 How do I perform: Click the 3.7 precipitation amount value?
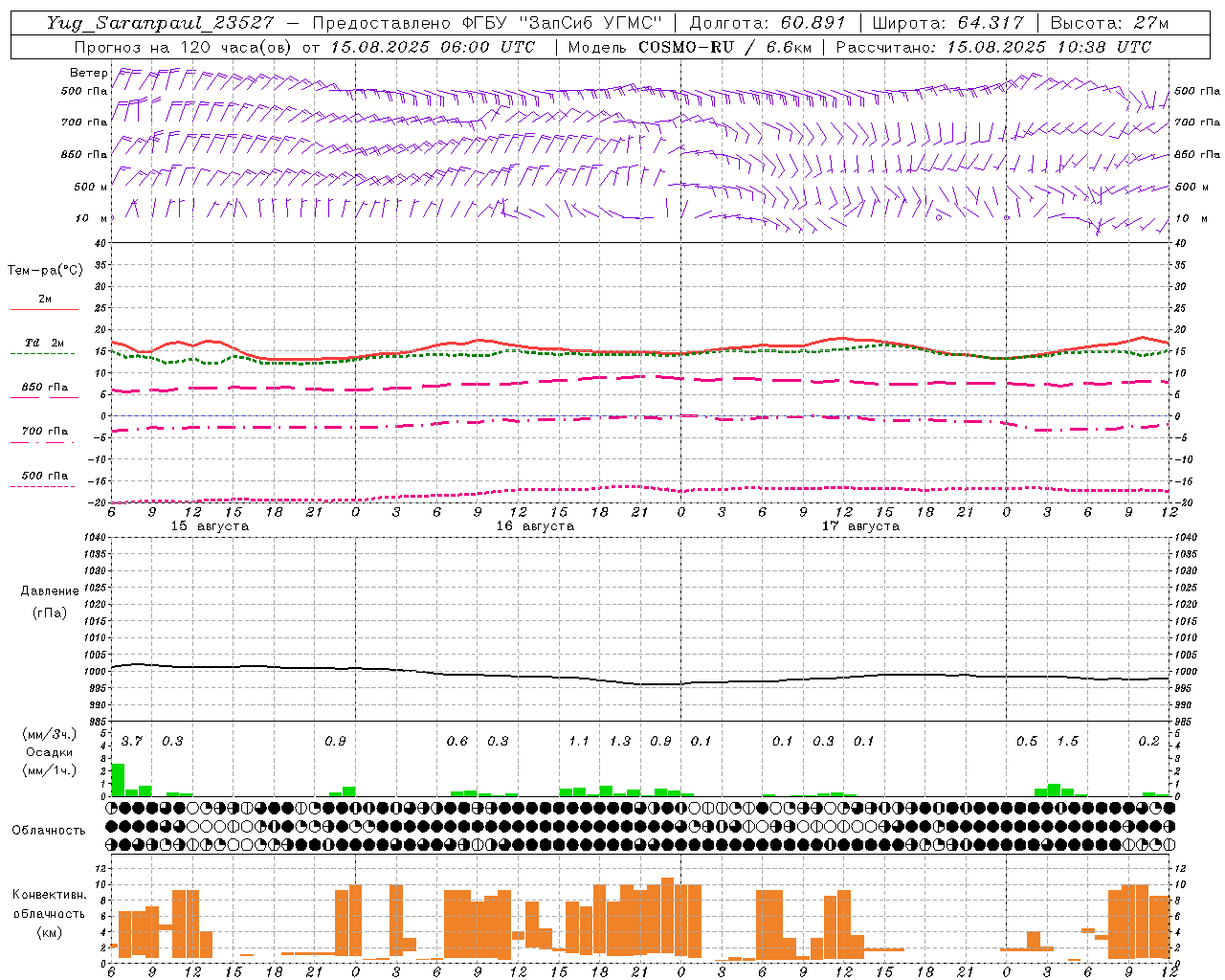coord(131,742)
